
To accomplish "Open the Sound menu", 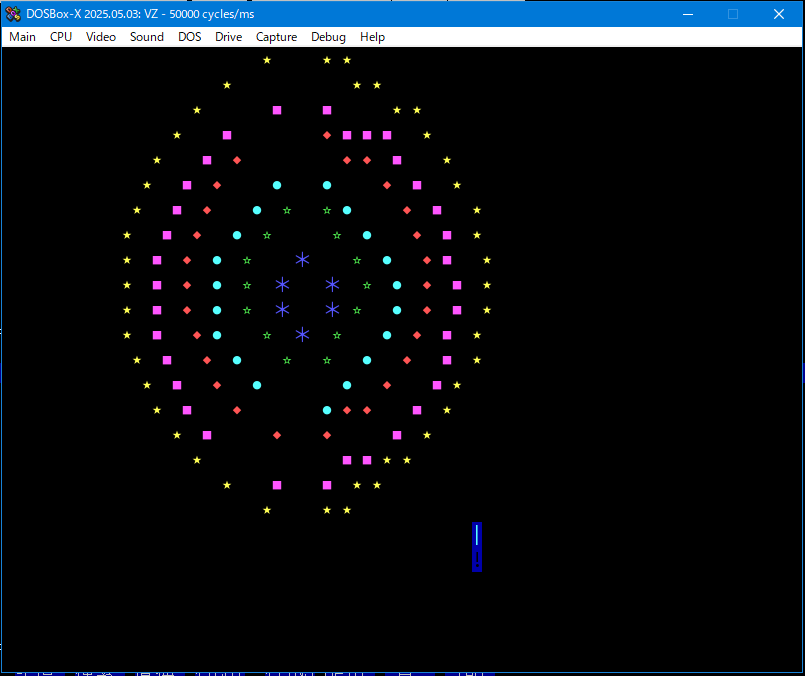I will 146,37.
